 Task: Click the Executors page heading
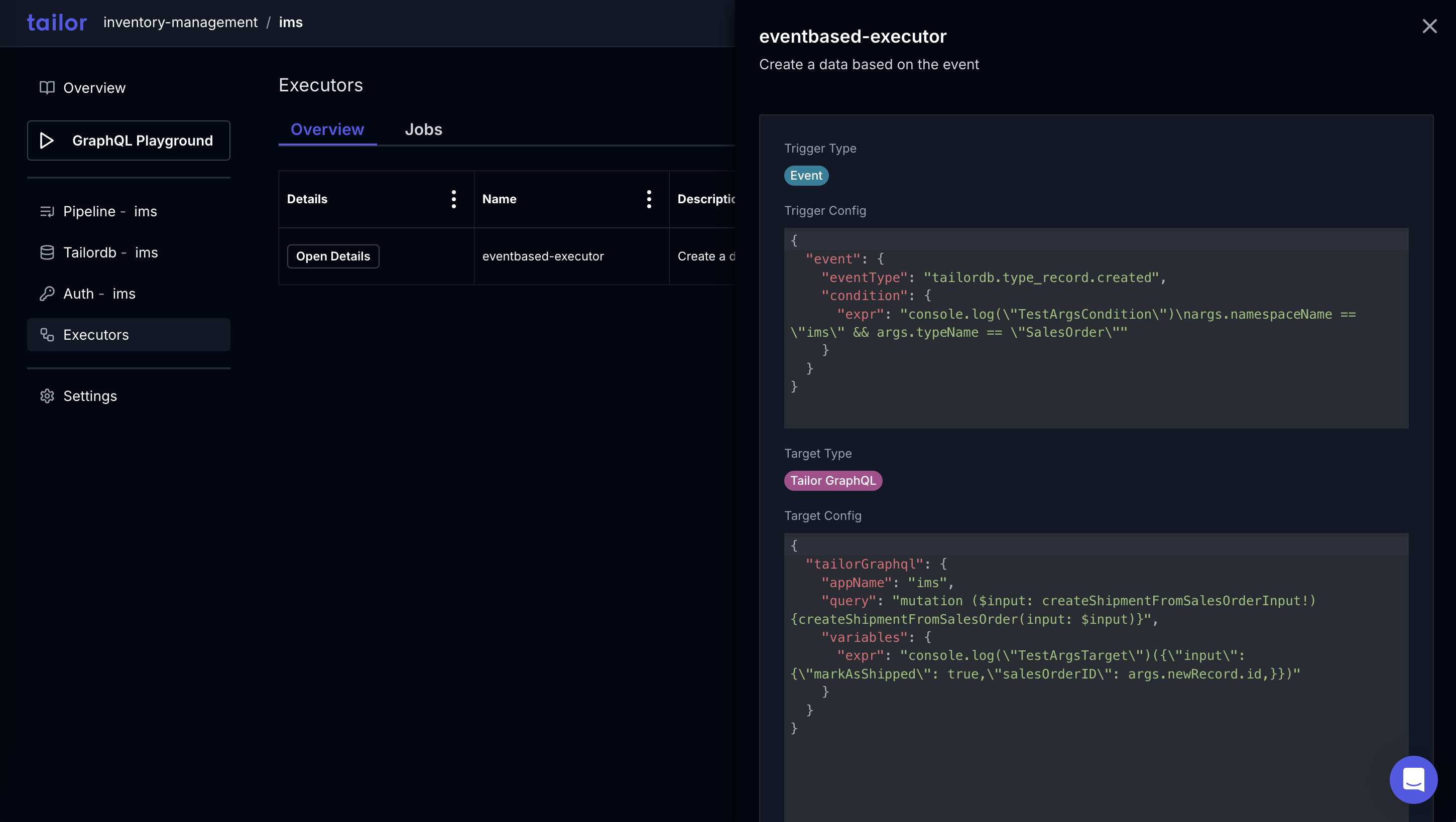pyautogui.click(x=320, y=85)
